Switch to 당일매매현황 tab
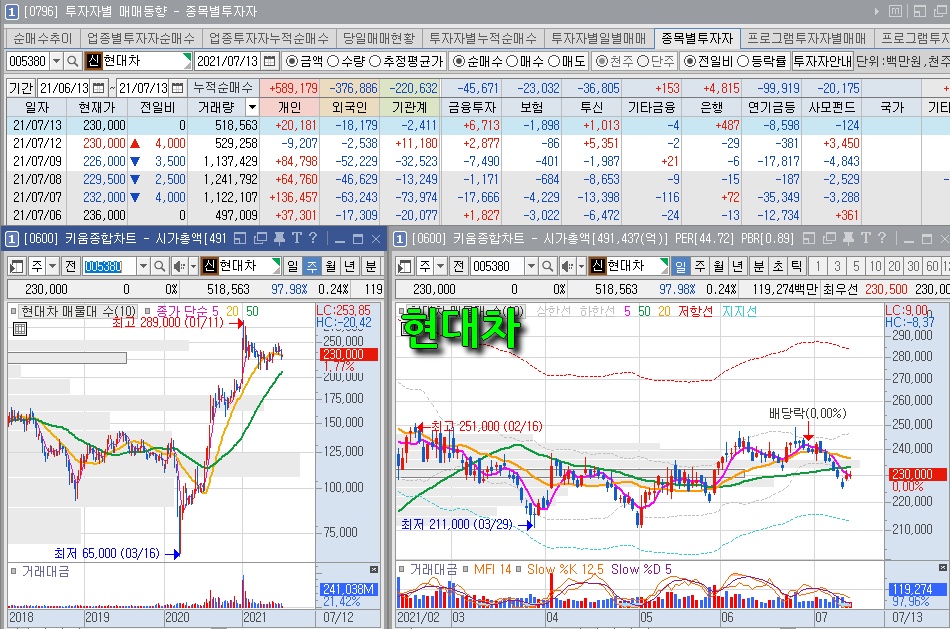The height and width of the screenshot is (629, 950). point(379,39)
